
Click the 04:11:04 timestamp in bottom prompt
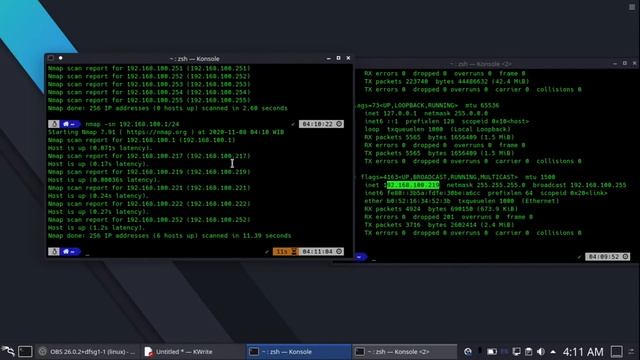point(318,252)
